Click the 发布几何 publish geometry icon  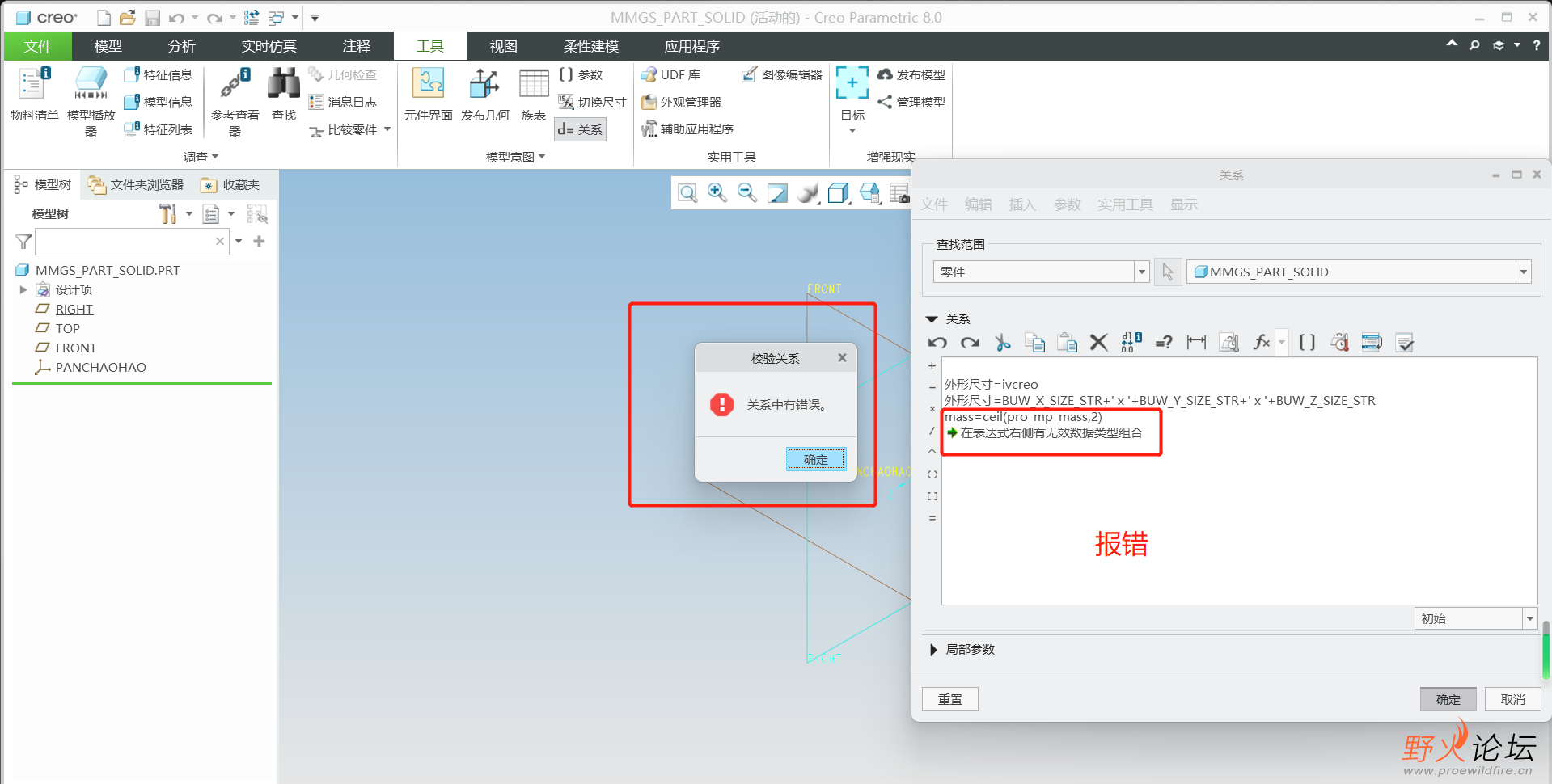[x=484, y=95]
